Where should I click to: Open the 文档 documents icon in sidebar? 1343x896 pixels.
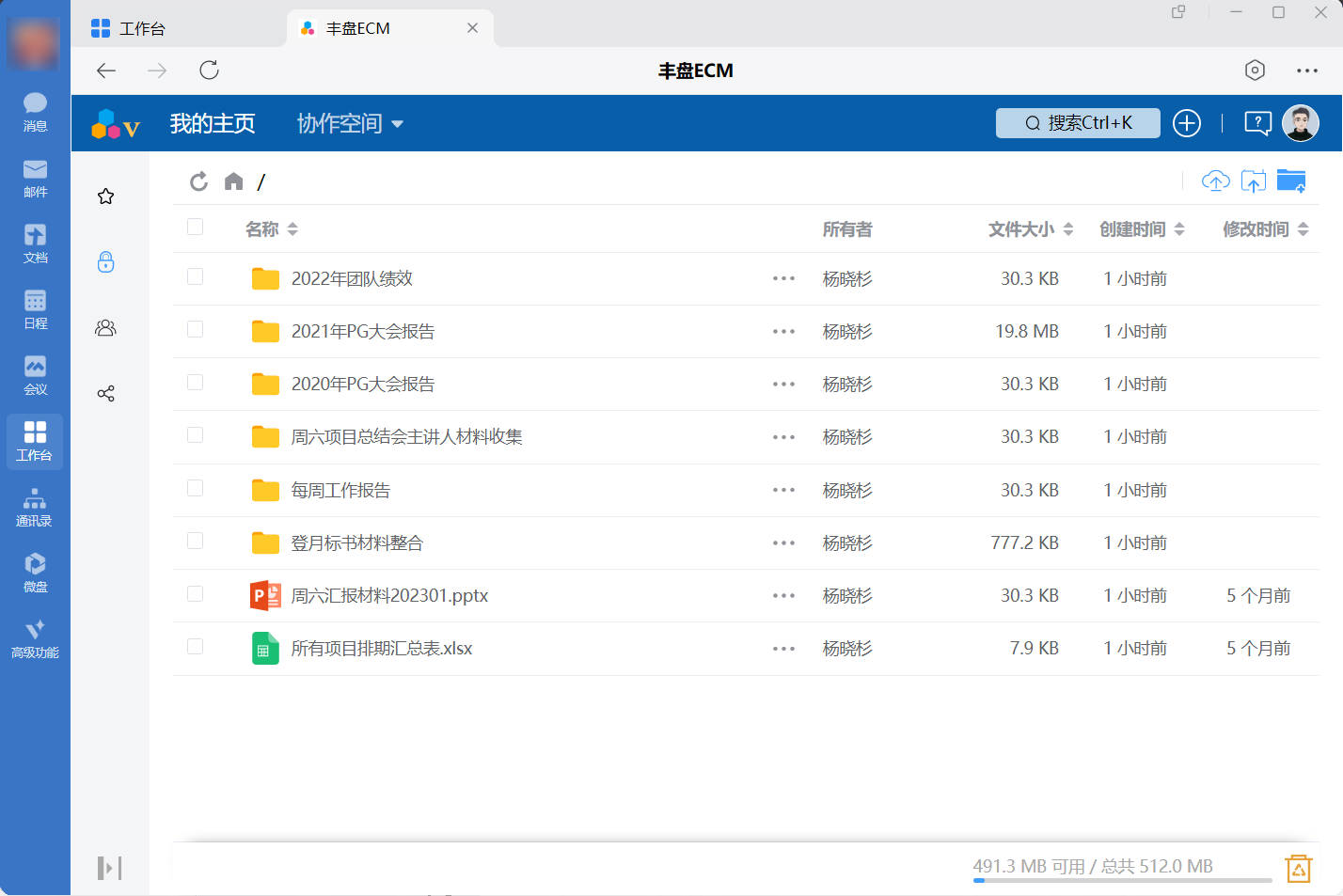coord(35,244)
